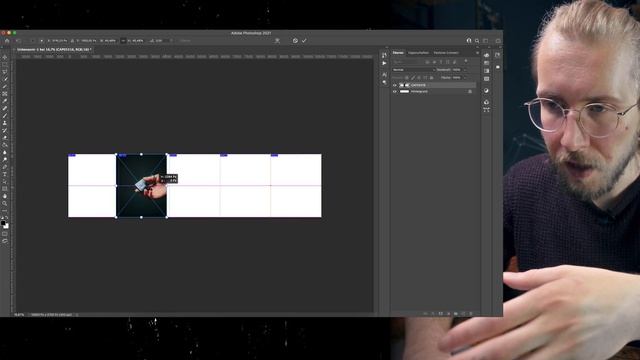Viewport: 640px width, 360px height.
Task: Expand the status bar info arrow
Action: coord(77,315)
